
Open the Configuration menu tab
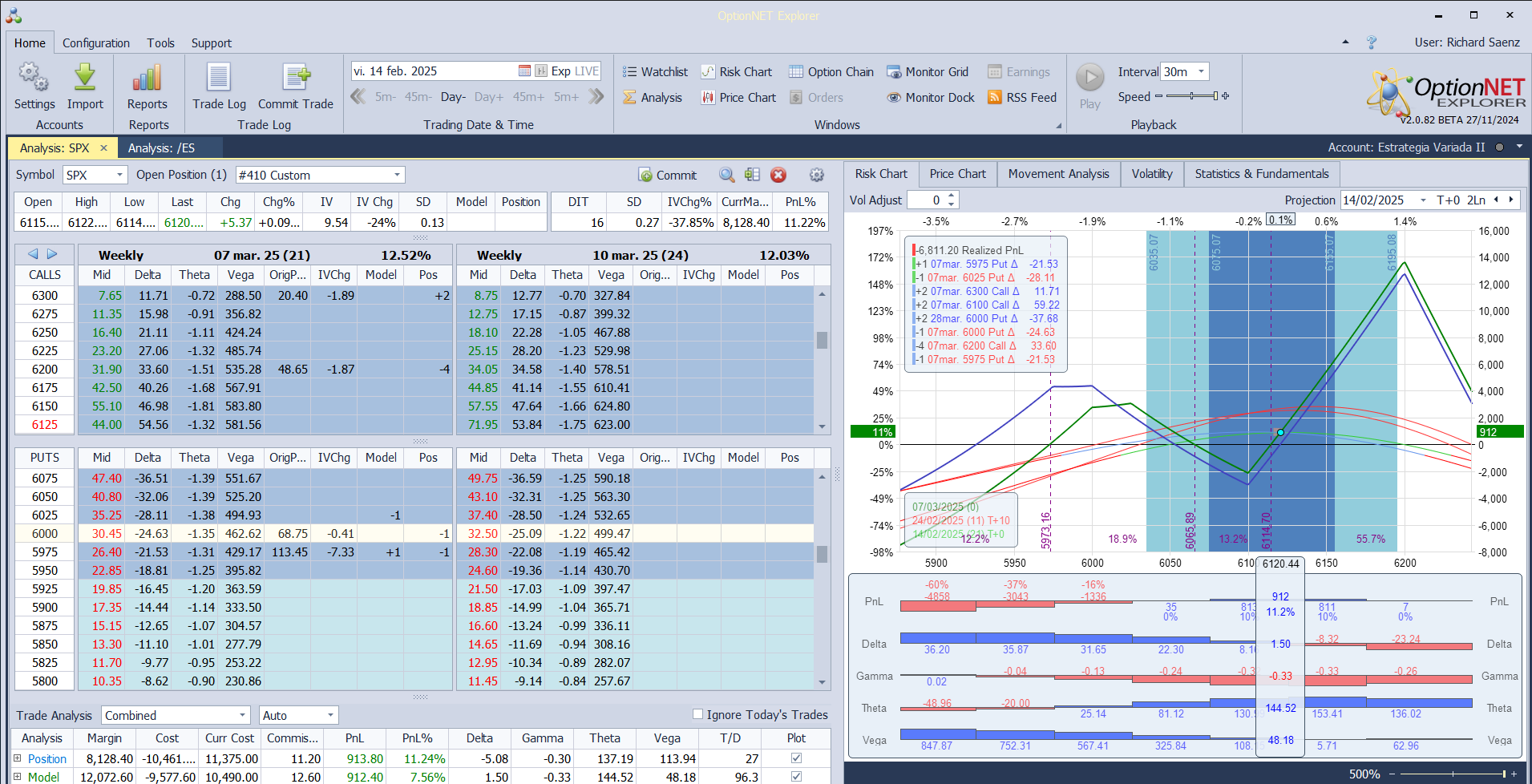tap(96, 43)
